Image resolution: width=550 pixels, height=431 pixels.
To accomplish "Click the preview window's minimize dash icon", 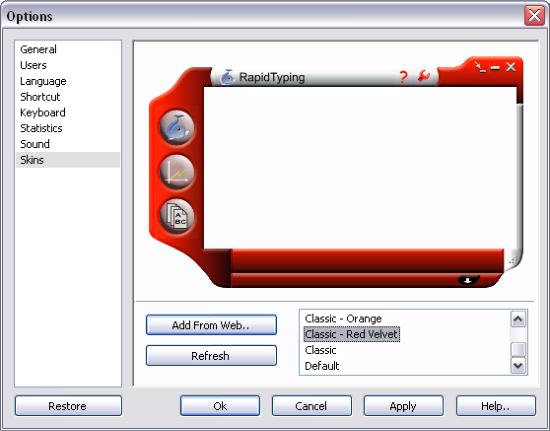I will coord(495,68).
